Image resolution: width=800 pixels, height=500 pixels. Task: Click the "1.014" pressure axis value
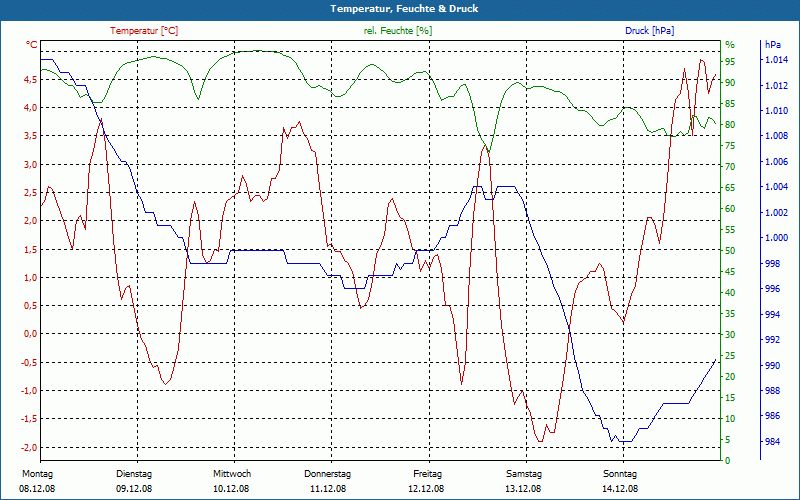point(776,60)
